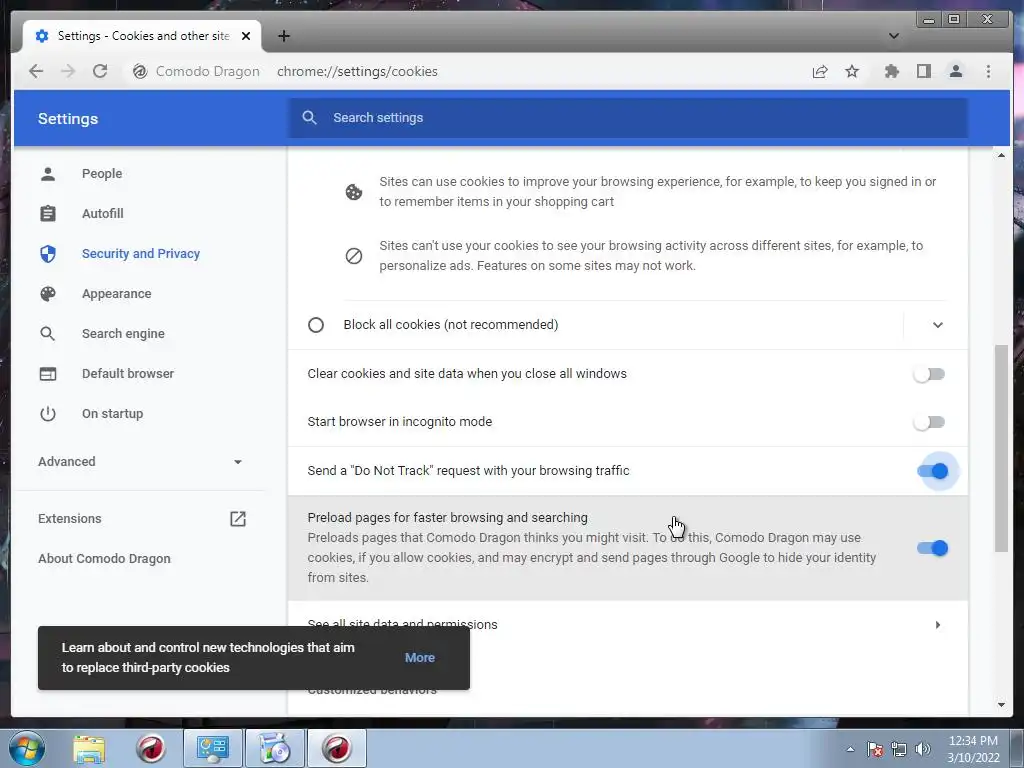Click the address bar URL chrome://settings/cookies
The height and width of the screenshot is (768, 1024).
(357, 71)
